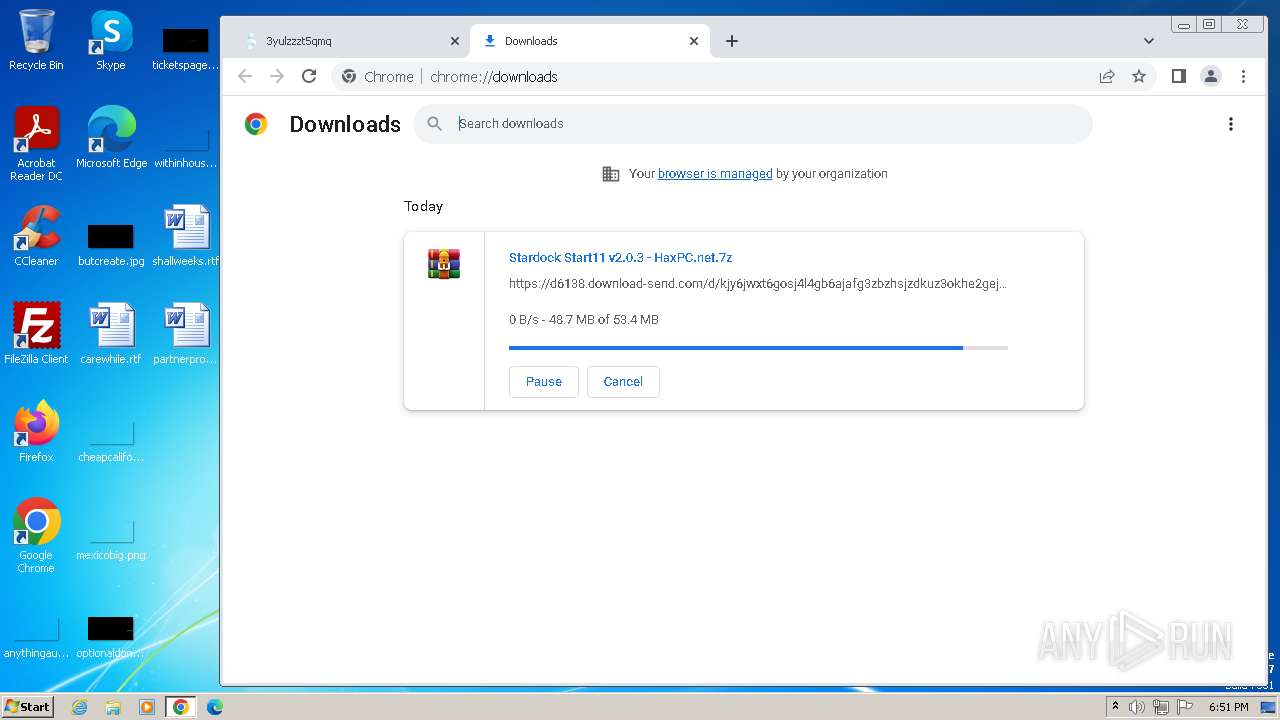Open Internet Explorer from the taskbar
Viewport: 1280px width, 720px height.
80,707
